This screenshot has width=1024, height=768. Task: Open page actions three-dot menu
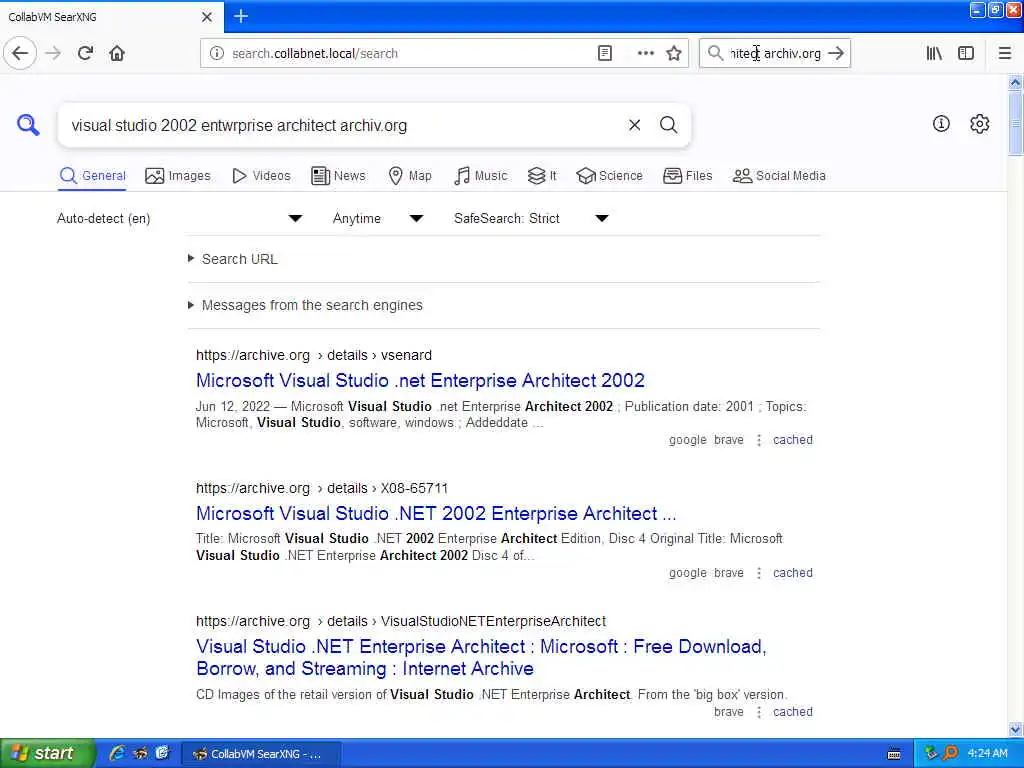[x=645, y=53]
